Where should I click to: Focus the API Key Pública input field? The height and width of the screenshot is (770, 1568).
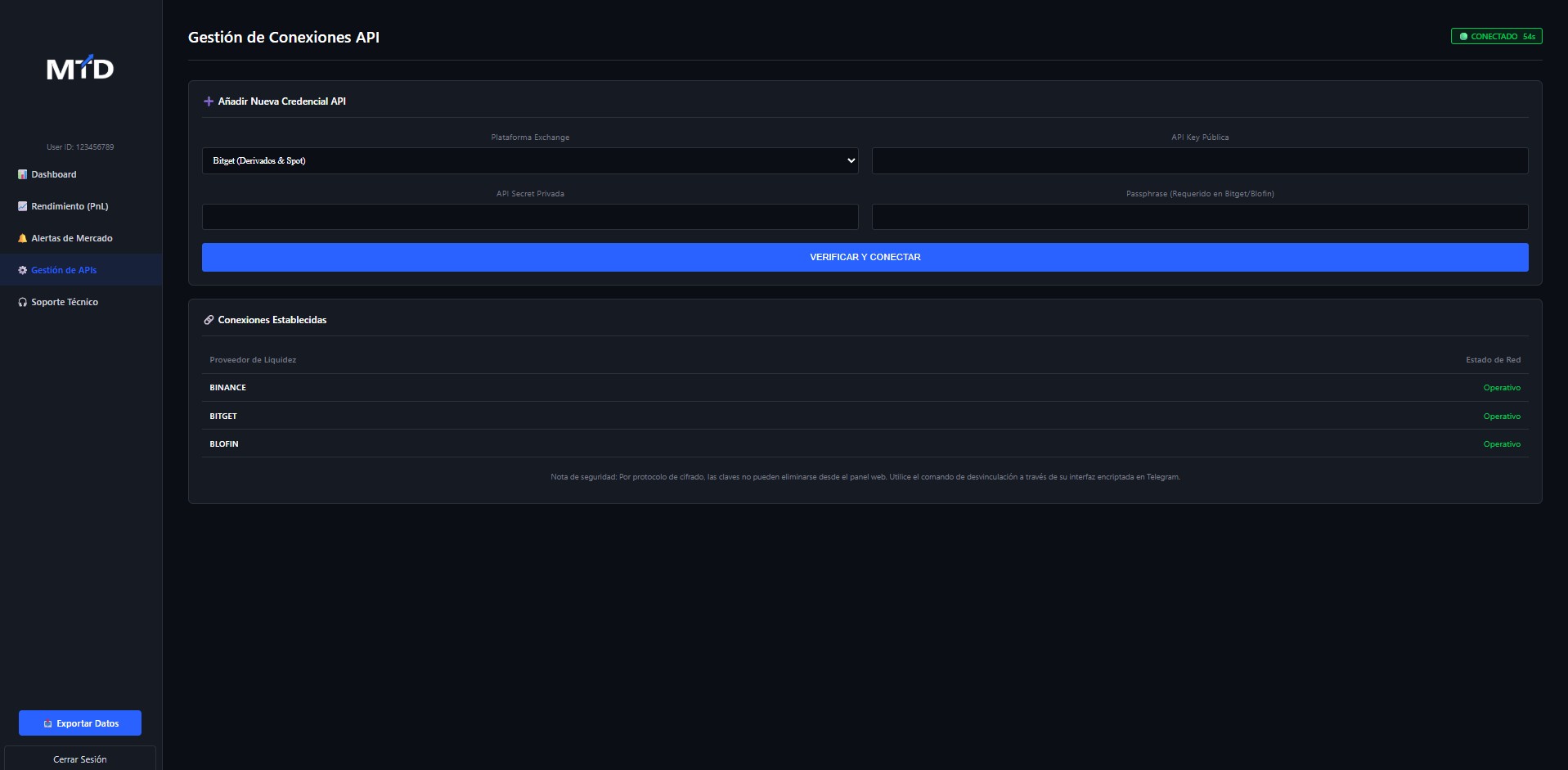click(x=1199, y=160)
